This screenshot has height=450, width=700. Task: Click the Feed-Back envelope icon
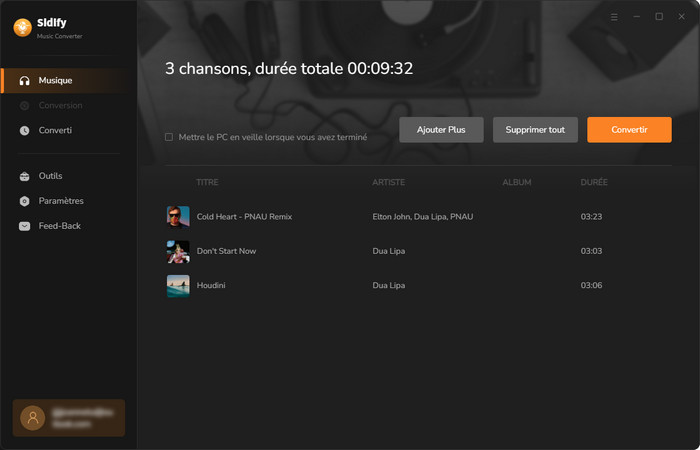tap(25, 226)
